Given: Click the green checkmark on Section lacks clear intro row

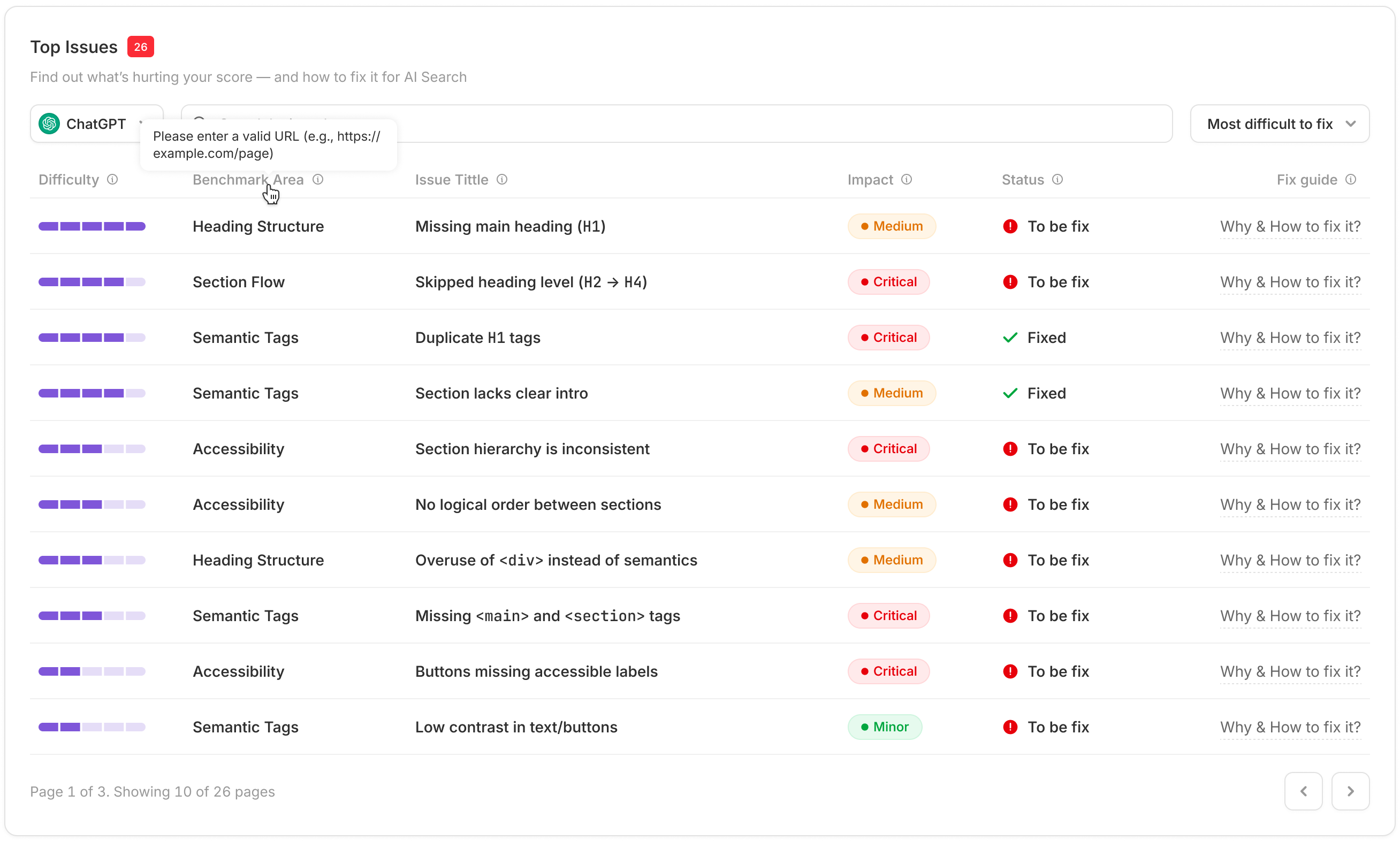Looking at the screenshot, I should coord(1010,393).
